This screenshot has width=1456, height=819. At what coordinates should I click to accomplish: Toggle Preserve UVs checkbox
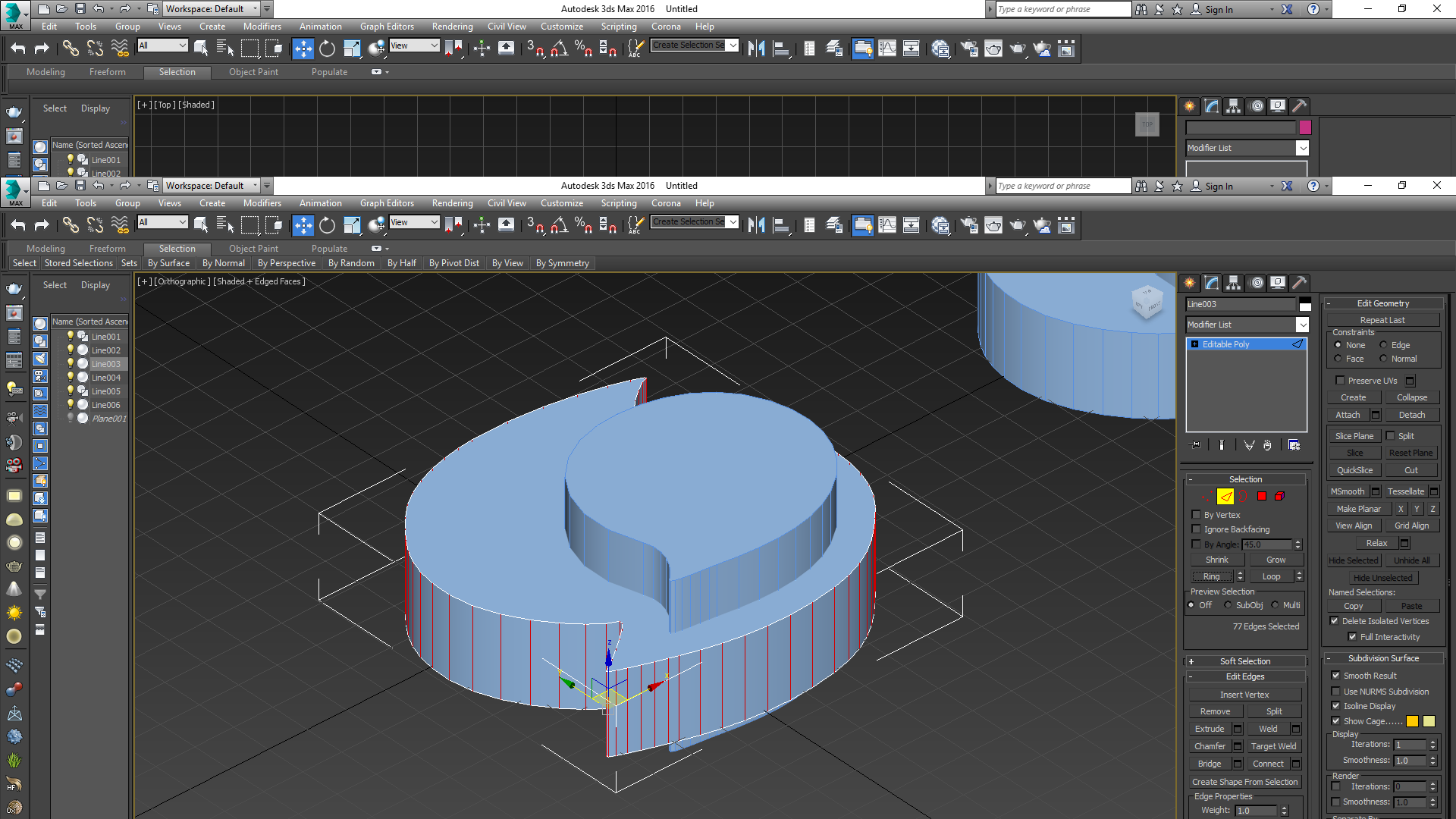pyautogui.click(x=1340, y=381)
